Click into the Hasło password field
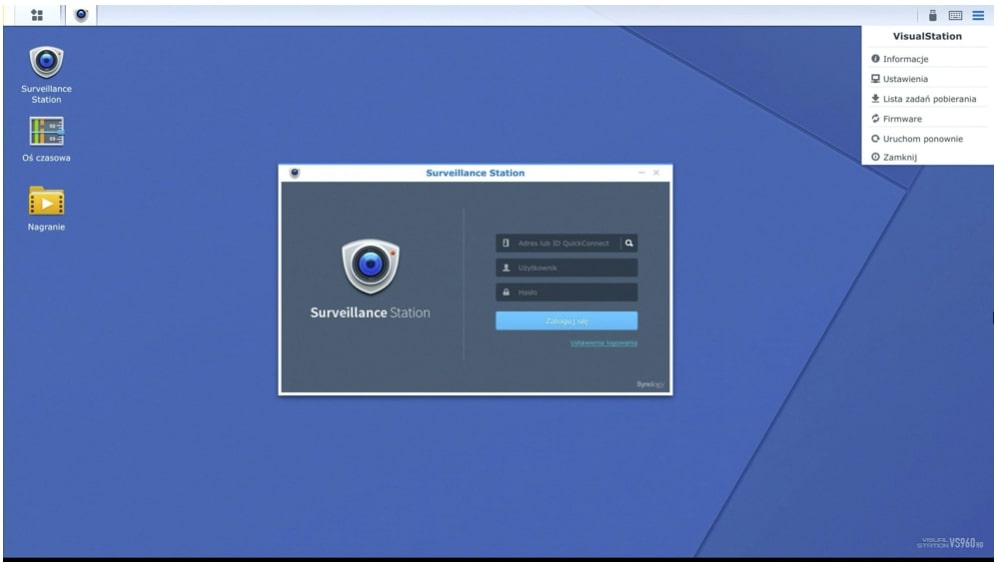This screenshot has height=564, width=998. [566, 292]
